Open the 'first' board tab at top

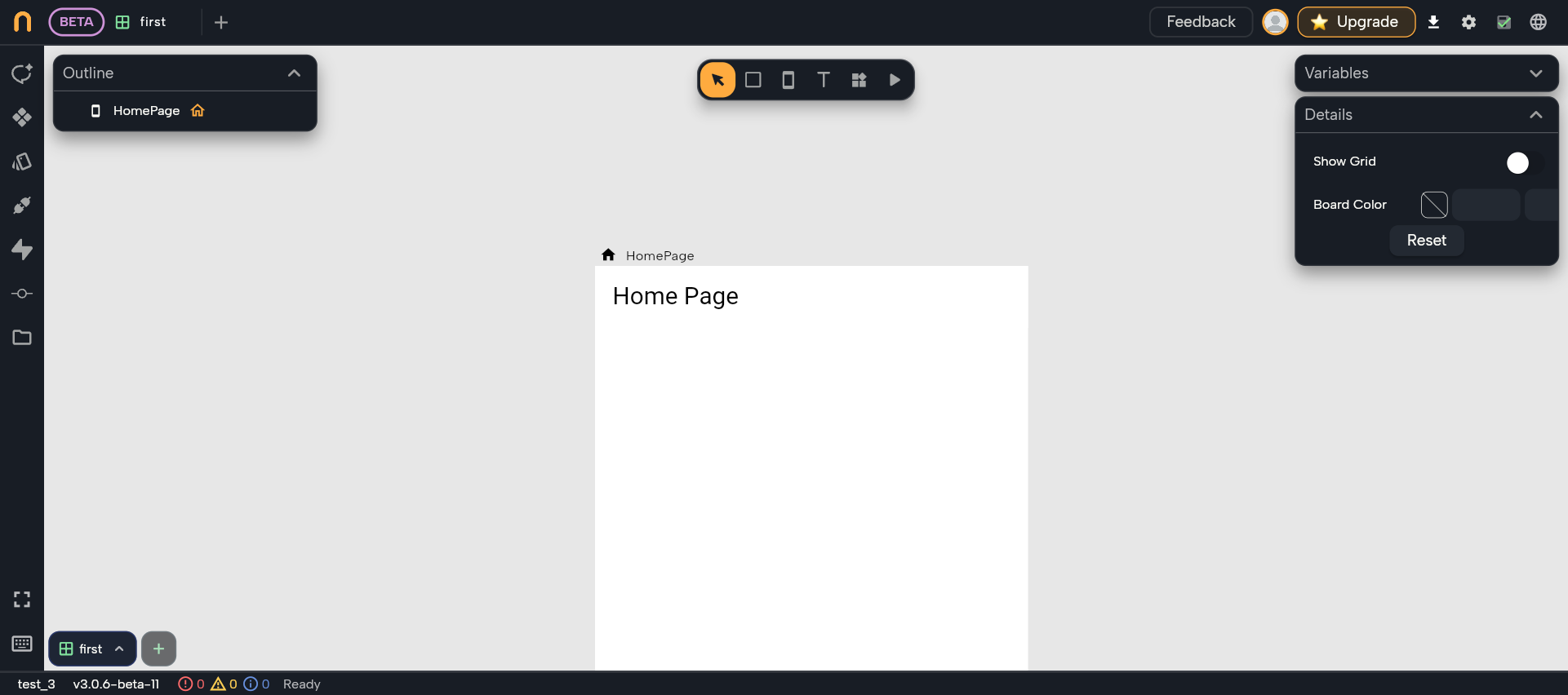(143, 22)
